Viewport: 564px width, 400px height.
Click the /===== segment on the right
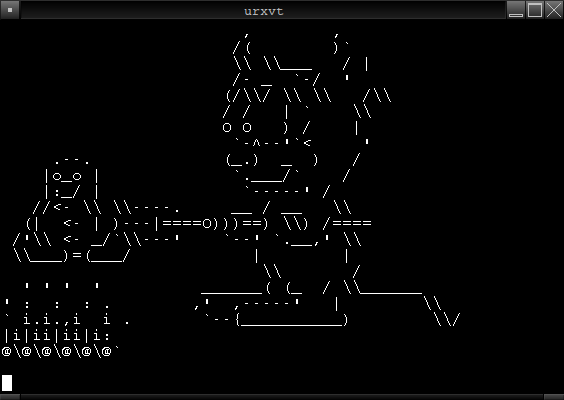(347, 223)
